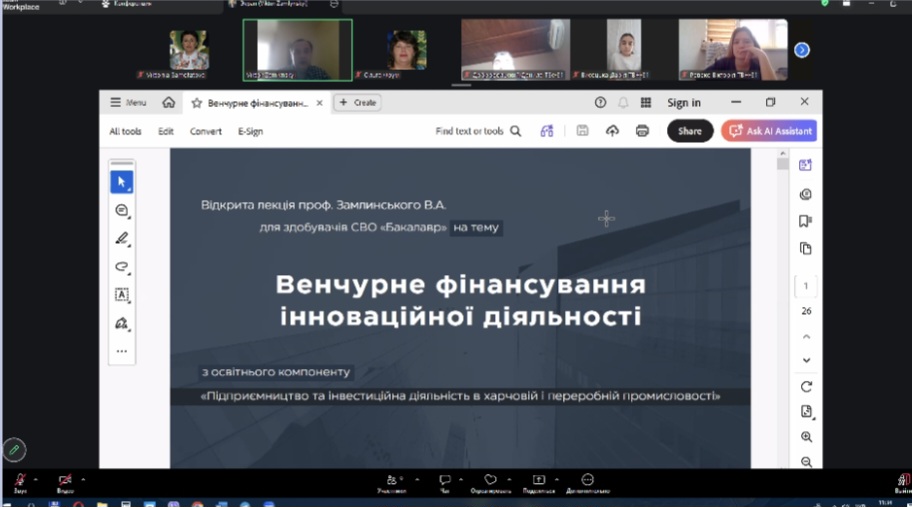Go to Acrobat home via house icon
Image resolution: width=912 pixels, height=507 pixels.
169,102
